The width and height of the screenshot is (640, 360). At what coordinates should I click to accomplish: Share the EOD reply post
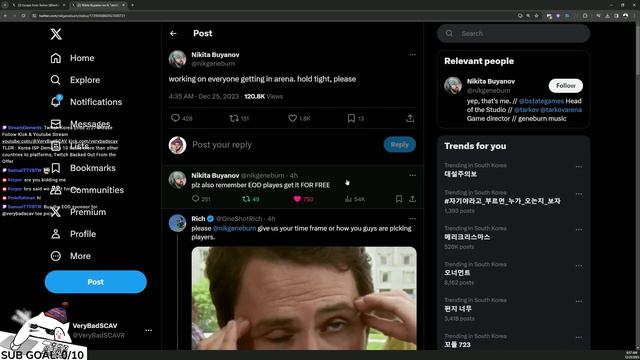coord(413,199)
